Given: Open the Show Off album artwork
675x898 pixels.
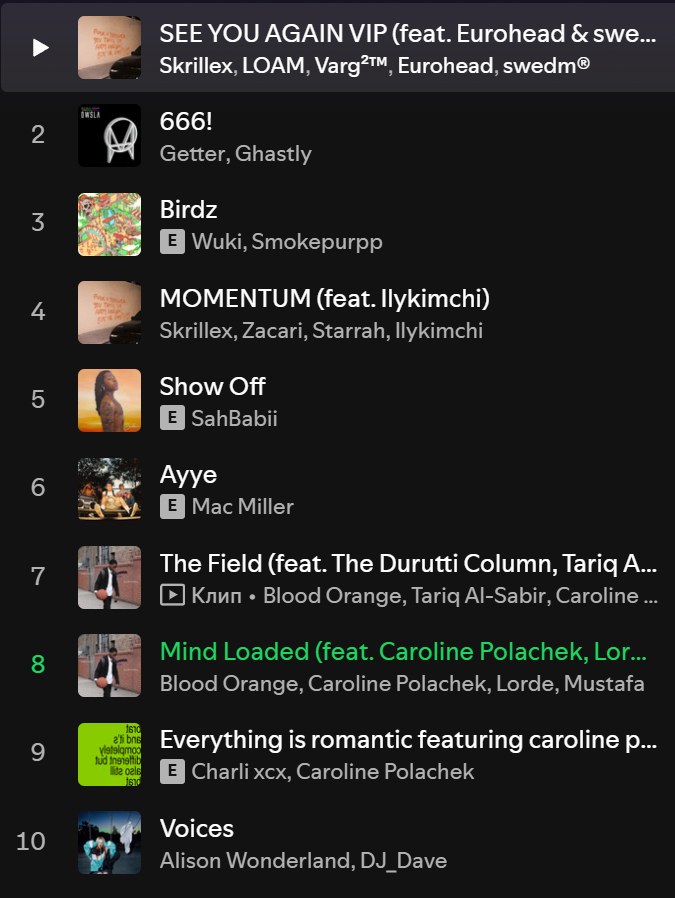Looking at the screenshot, I should [109, 400].
